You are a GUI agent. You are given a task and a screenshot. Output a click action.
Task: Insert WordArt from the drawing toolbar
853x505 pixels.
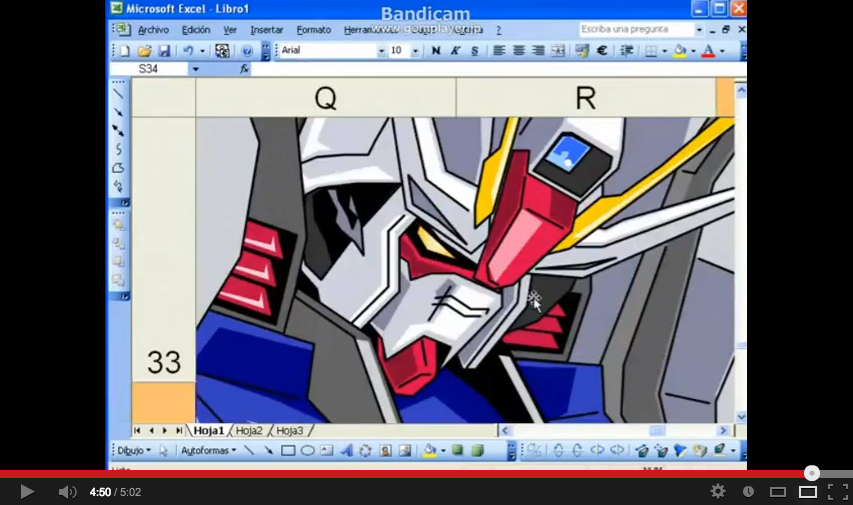click(x=346, y=451)
